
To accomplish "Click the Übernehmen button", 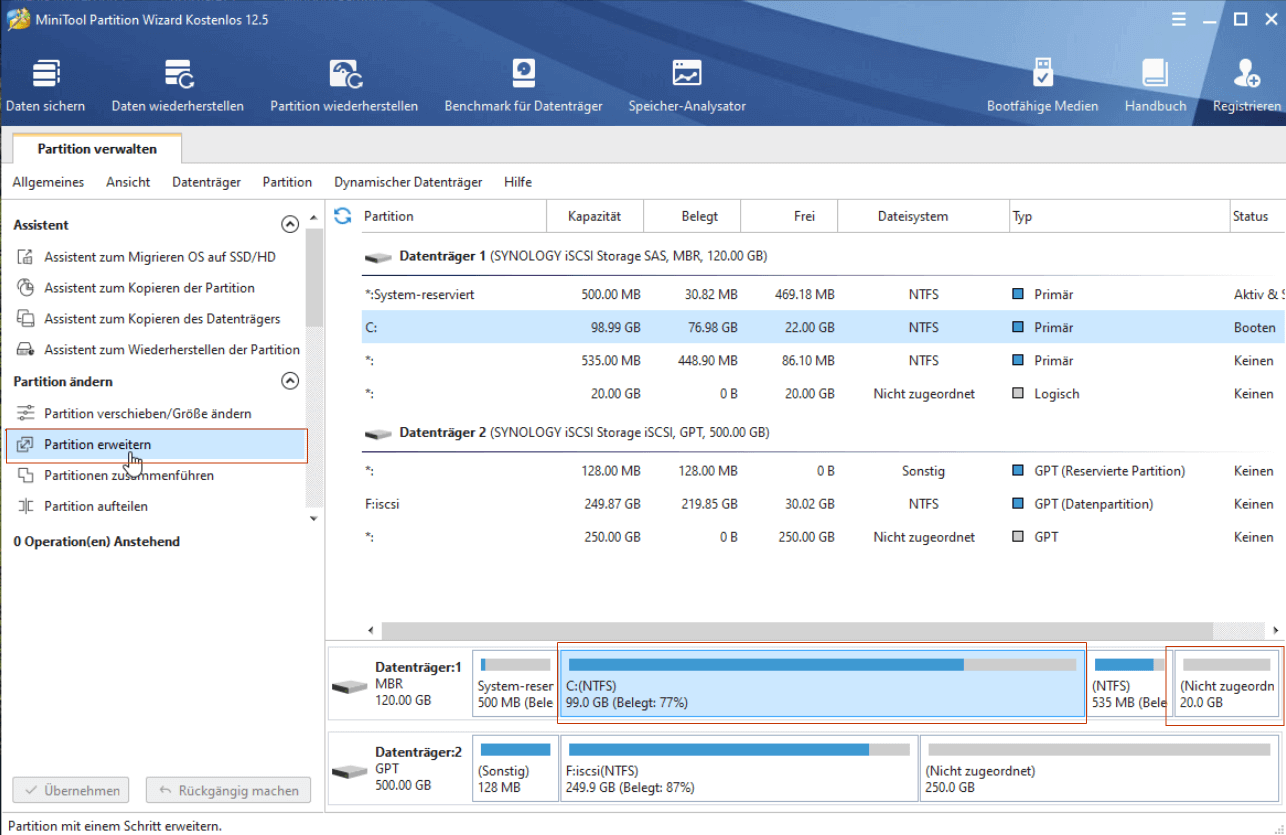I will pos(71,790).
